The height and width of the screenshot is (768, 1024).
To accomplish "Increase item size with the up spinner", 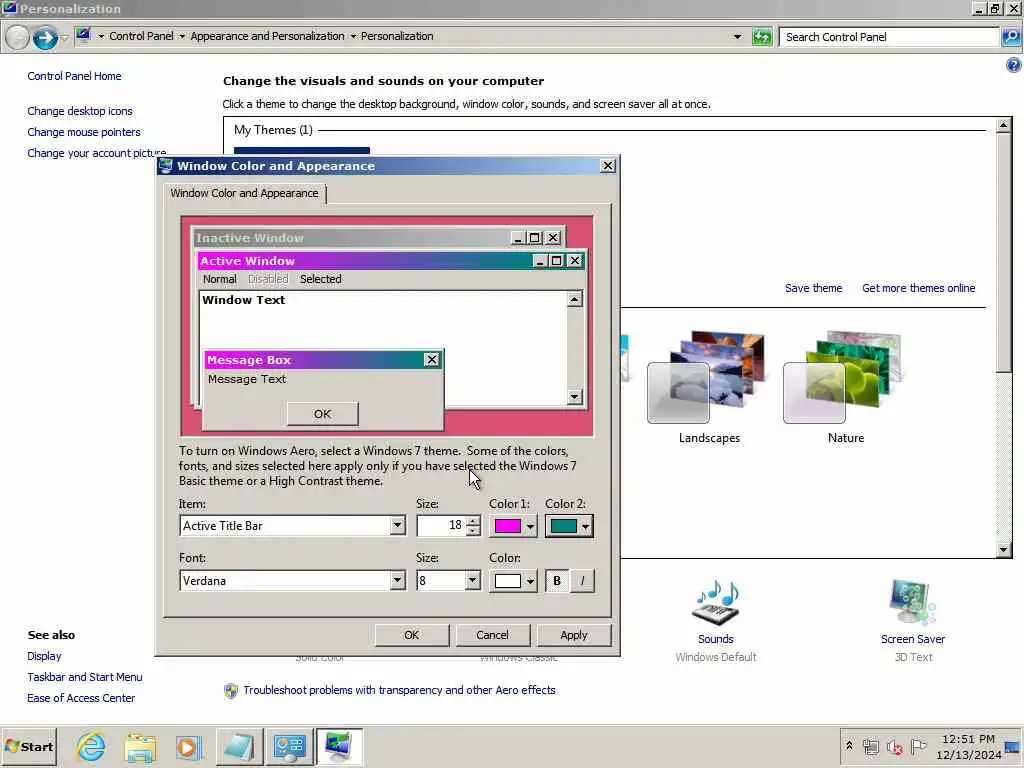I will coord(473,520).
